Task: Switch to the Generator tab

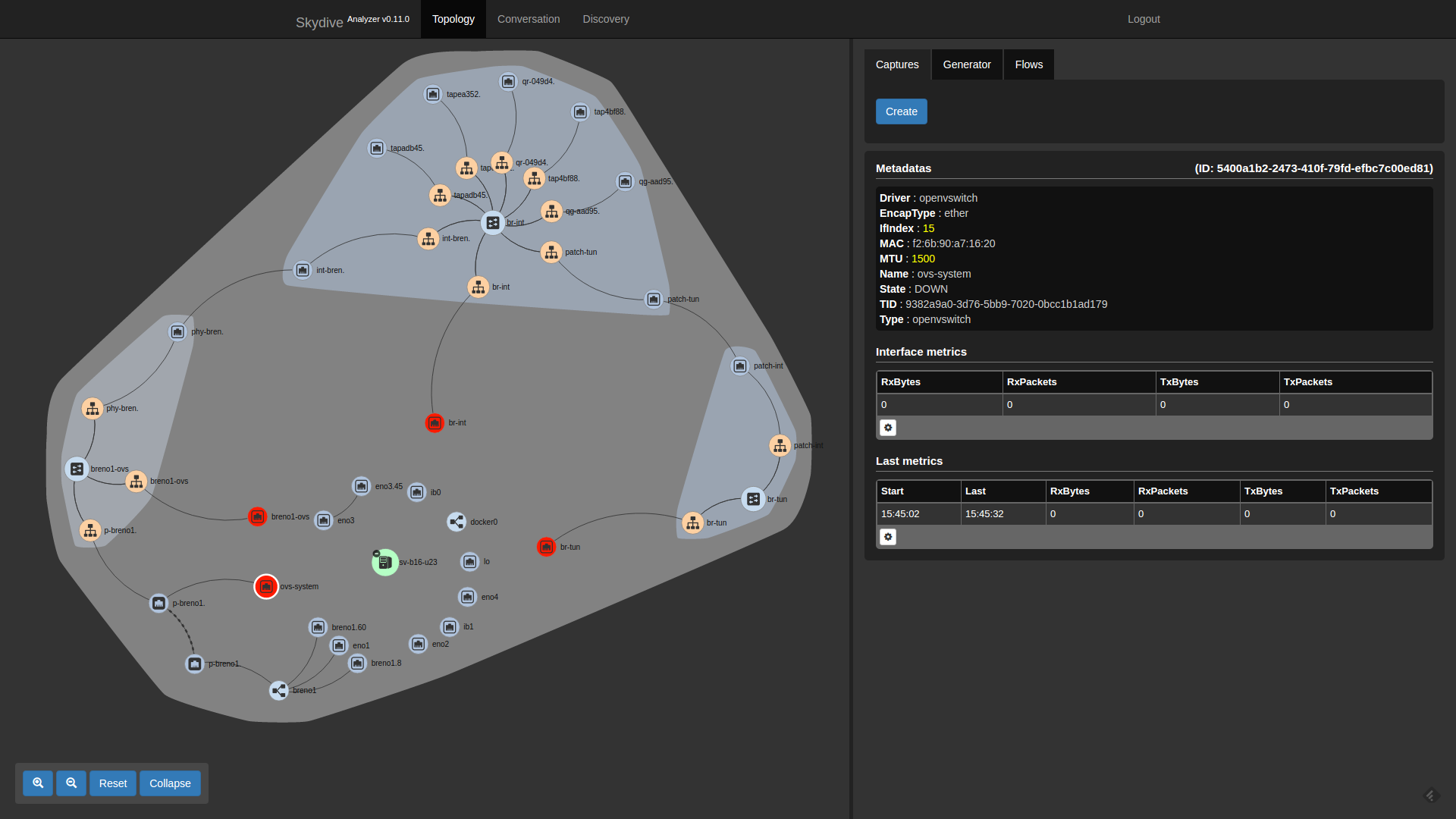Action: pyautogui.click(x=967, y=64)
